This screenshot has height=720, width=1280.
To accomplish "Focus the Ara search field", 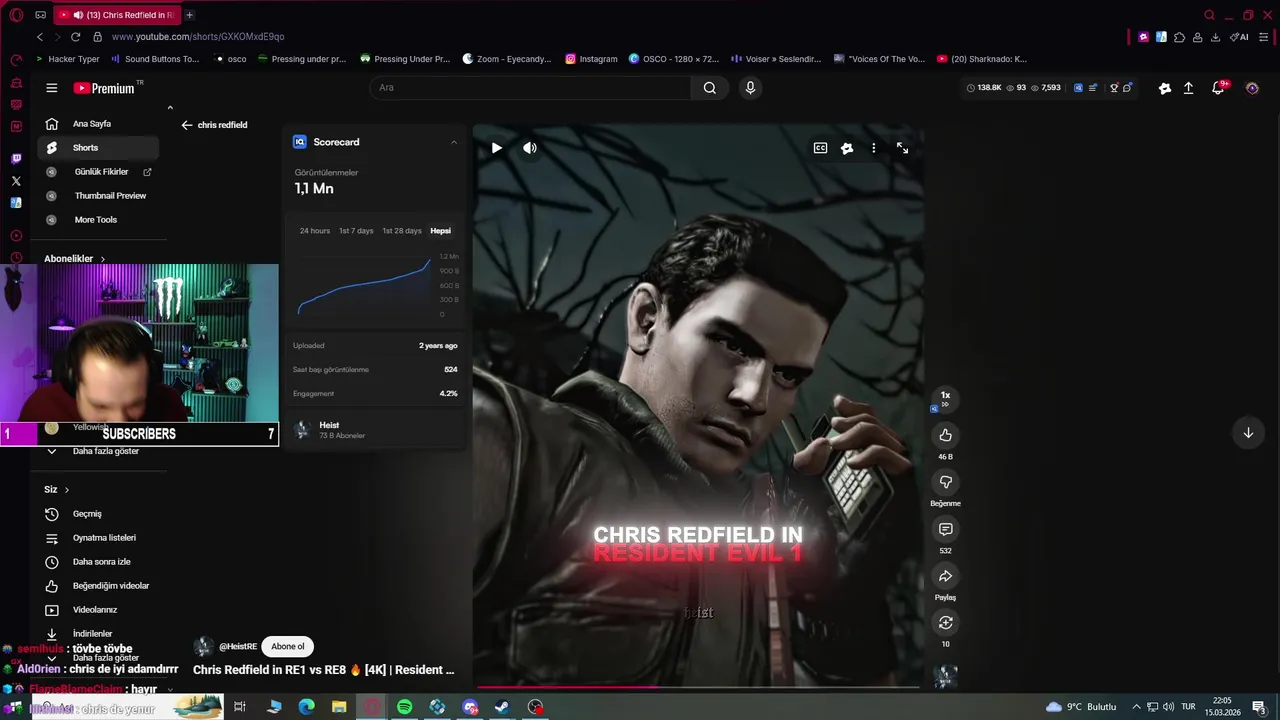I will click(x=530, y=88).
